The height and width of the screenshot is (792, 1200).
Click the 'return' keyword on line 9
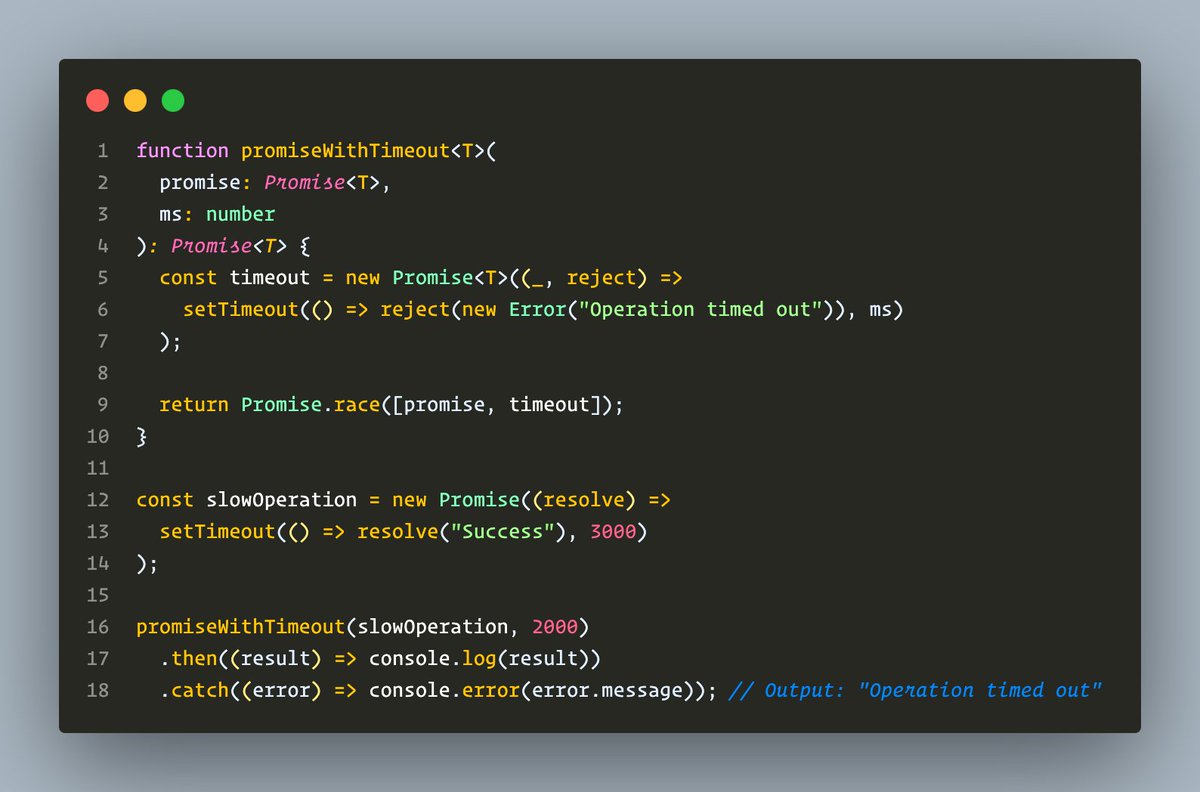(x=195, y=405)
